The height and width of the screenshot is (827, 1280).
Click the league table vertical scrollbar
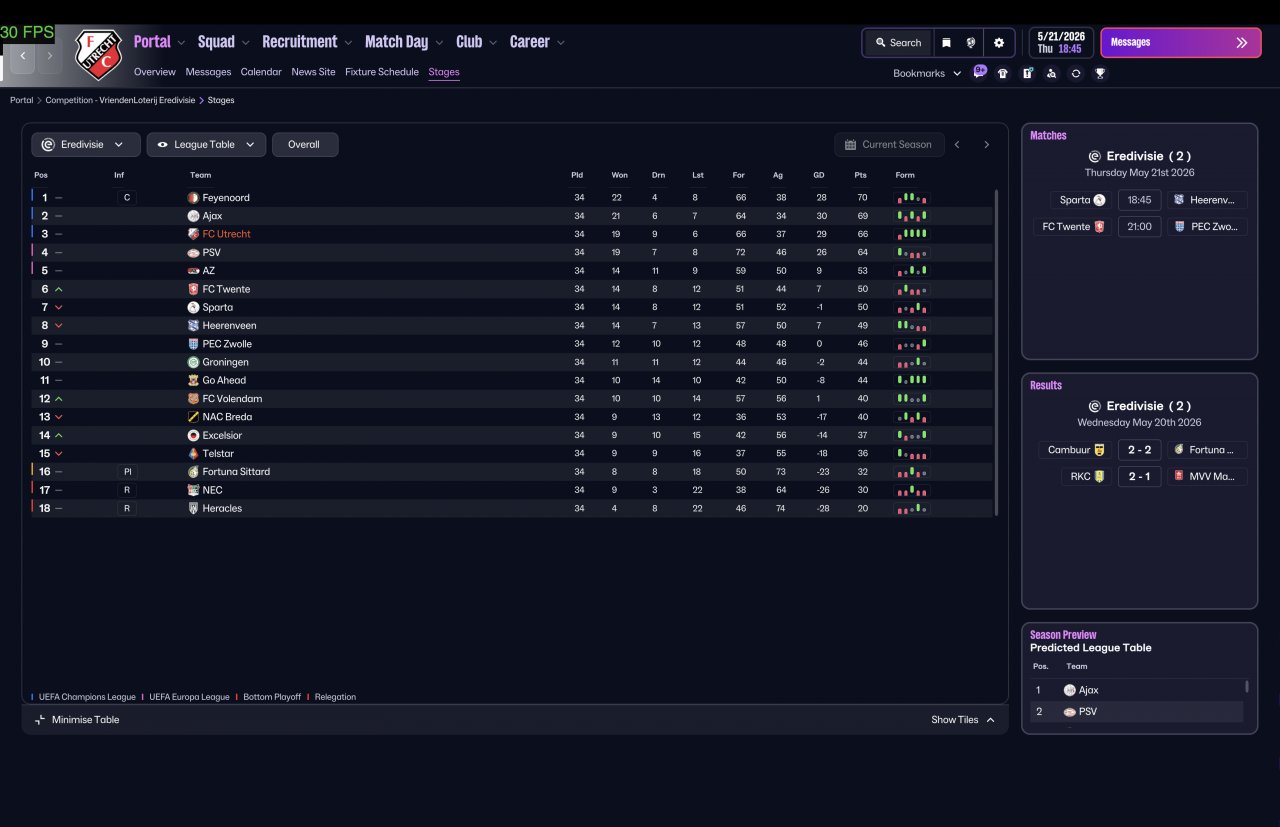coord(997,352)
